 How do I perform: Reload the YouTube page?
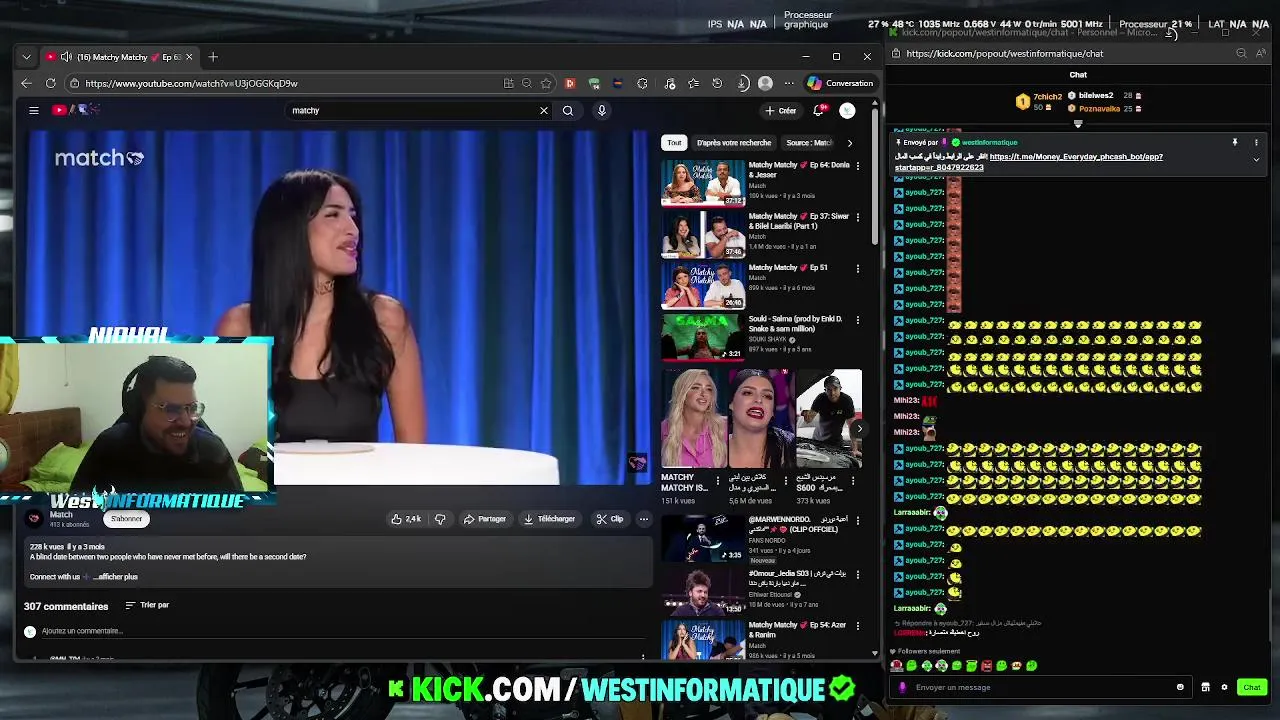51,83
